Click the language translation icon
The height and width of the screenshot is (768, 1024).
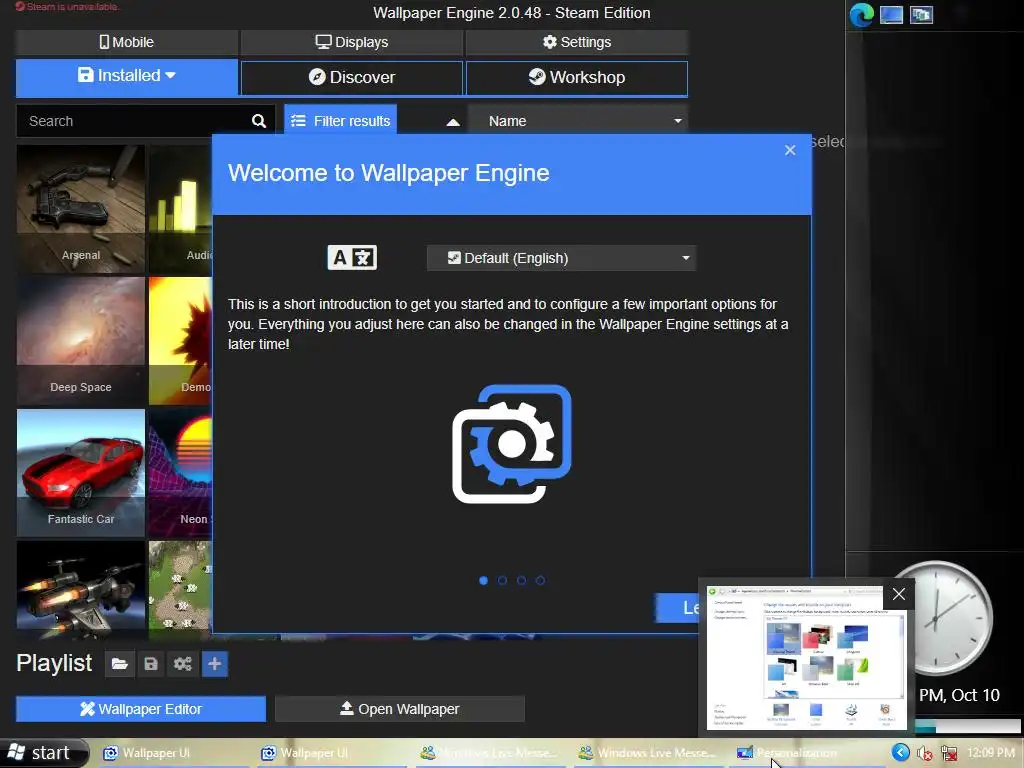coord(352,258)
